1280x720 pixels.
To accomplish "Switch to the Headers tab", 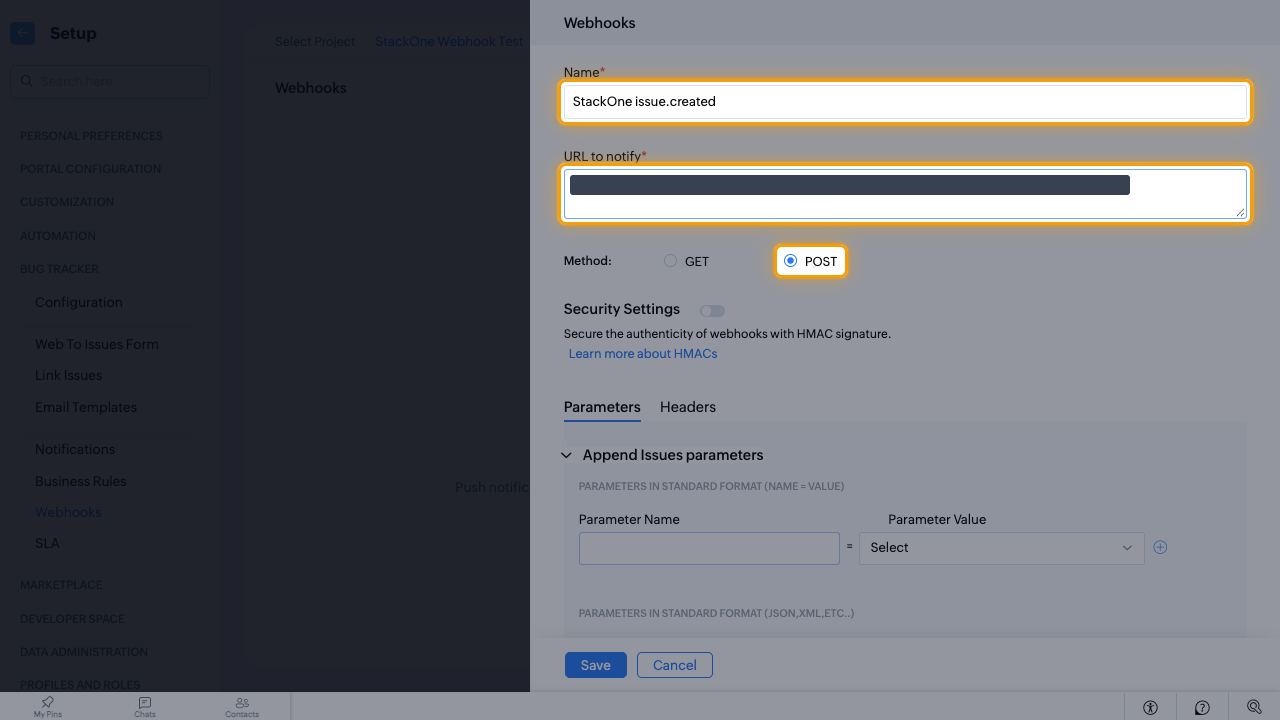I will click(688, 407).
